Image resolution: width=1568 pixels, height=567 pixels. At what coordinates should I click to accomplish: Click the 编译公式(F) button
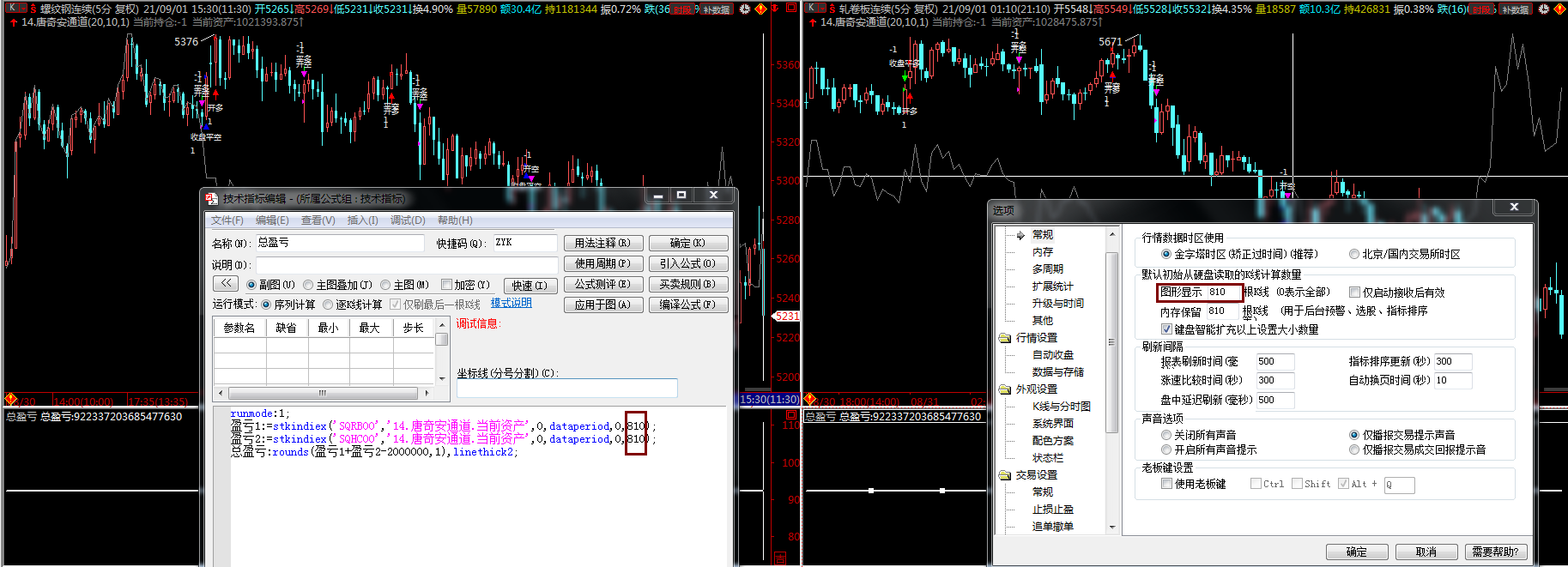tap(688, 305)
